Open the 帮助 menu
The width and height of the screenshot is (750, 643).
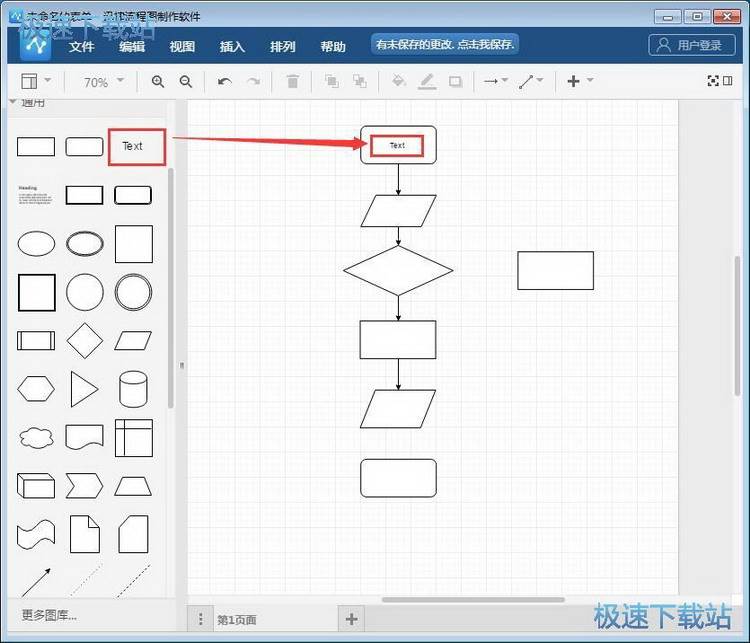coord(333,46)
